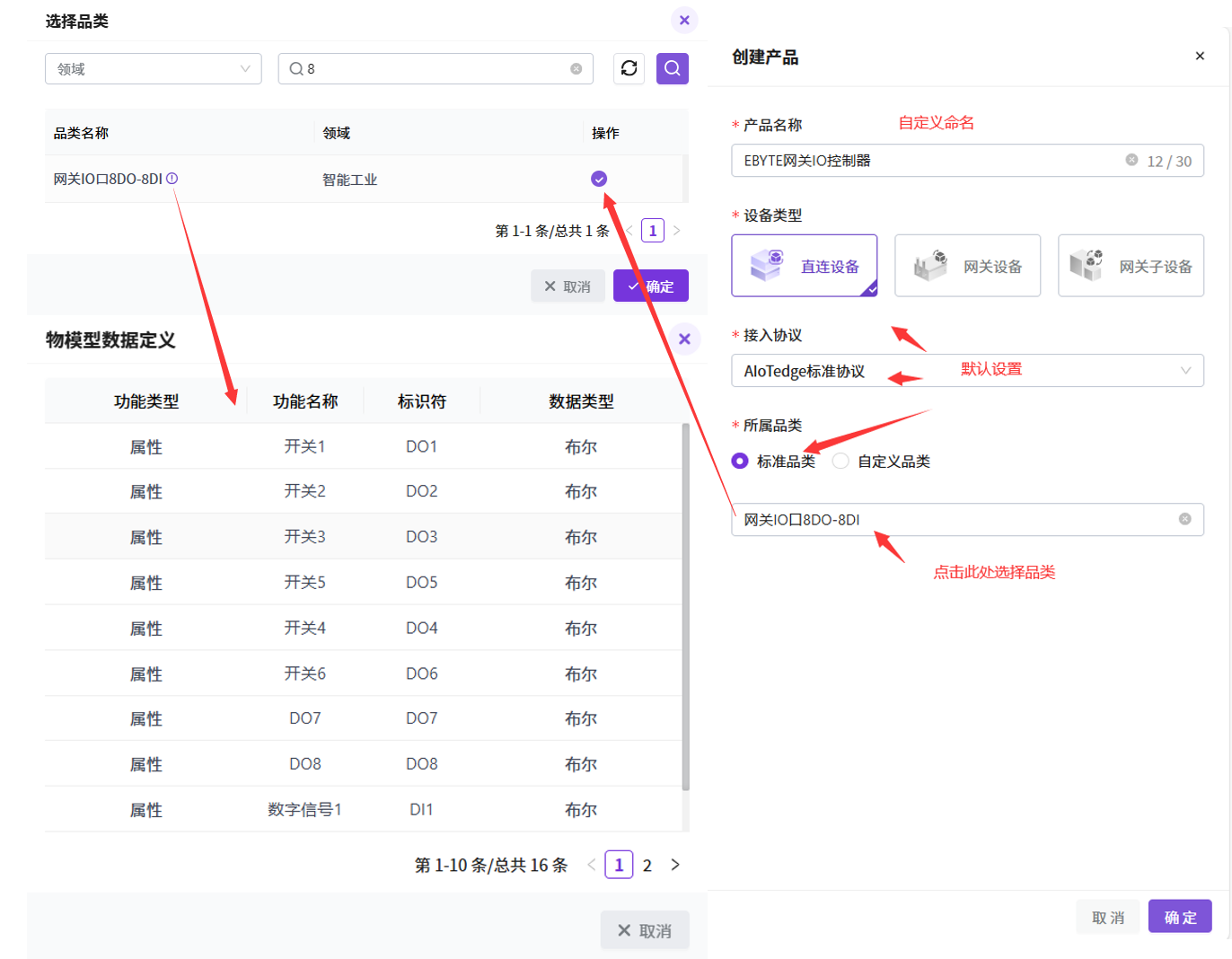Expand the 接入协议 AIoTedge标准协议 dropdown
Viewport: 1232px width, 959px height.
967,371
